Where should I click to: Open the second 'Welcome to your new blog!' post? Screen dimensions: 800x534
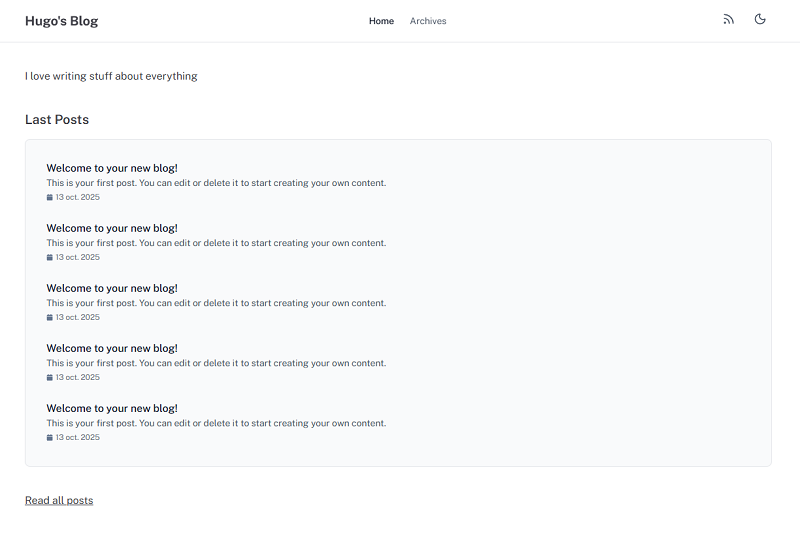click(112, 228)
